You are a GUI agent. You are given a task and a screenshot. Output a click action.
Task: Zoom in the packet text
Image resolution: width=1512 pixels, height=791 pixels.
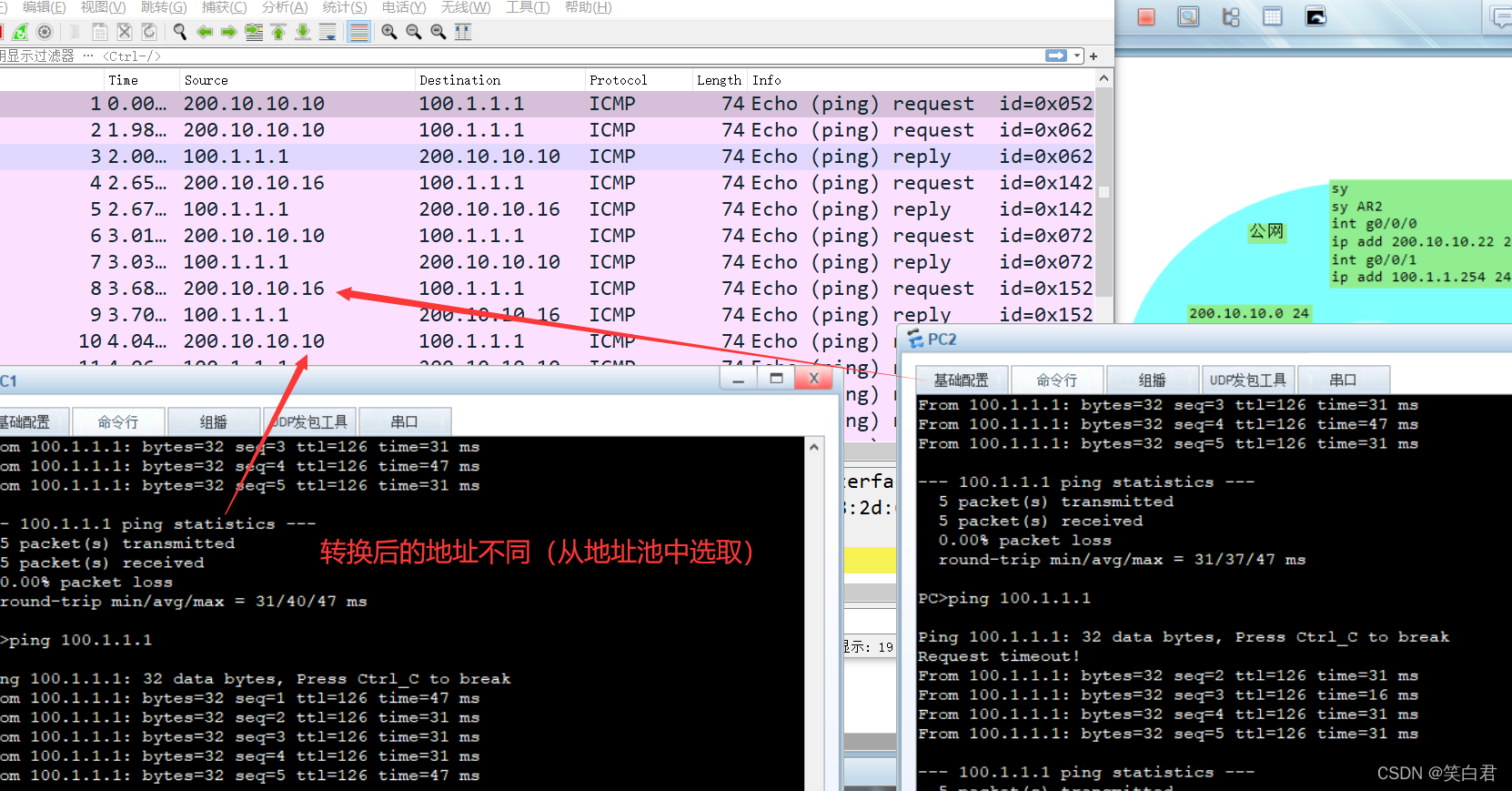389,32
